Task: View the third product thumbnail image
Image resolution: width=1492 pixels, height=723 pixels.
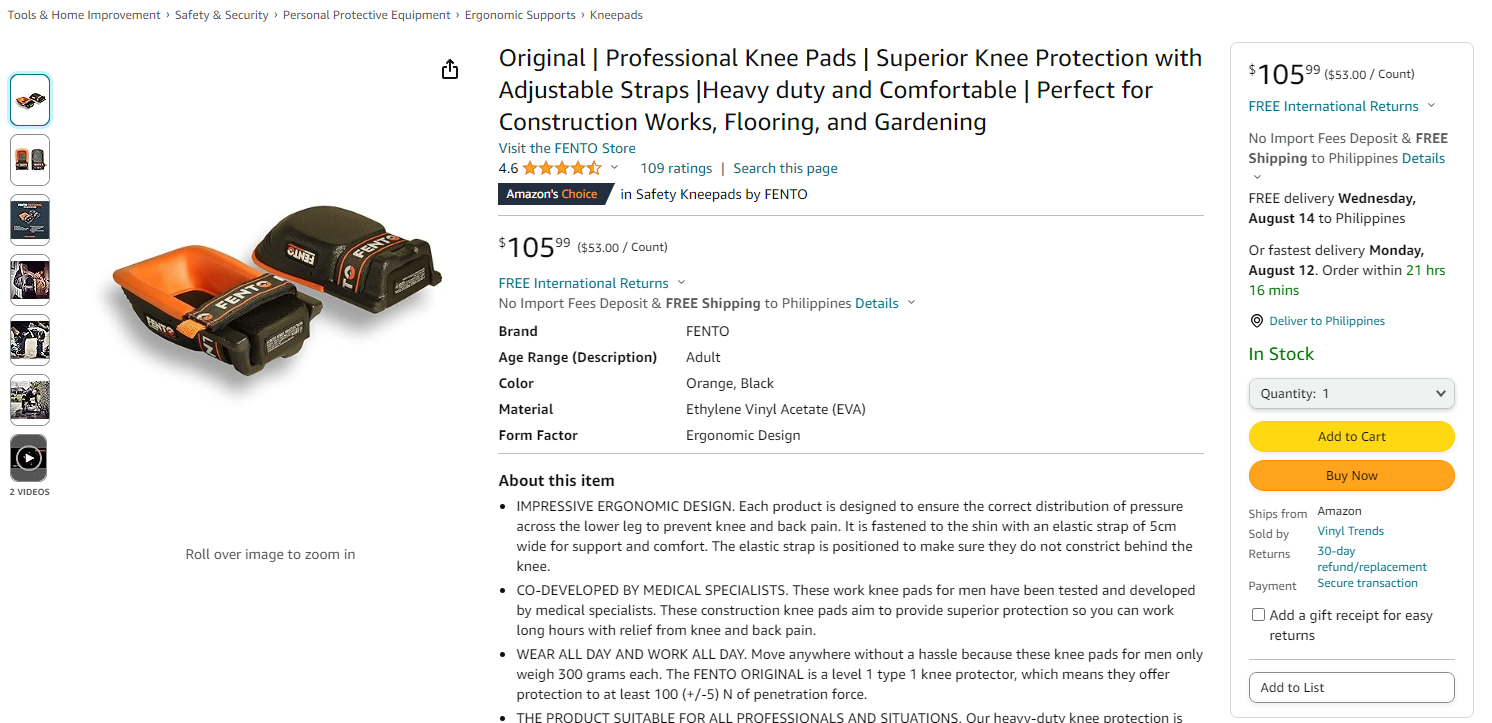Action: (x=30, y=220)
